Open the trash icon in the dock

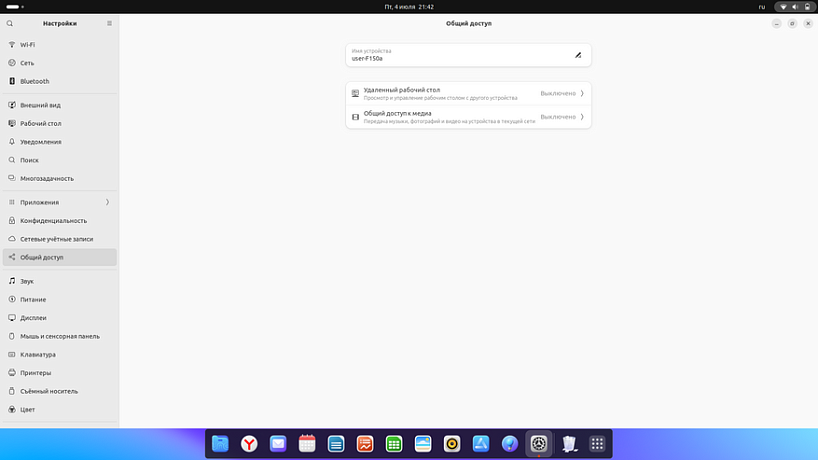[x=568, y=443]
